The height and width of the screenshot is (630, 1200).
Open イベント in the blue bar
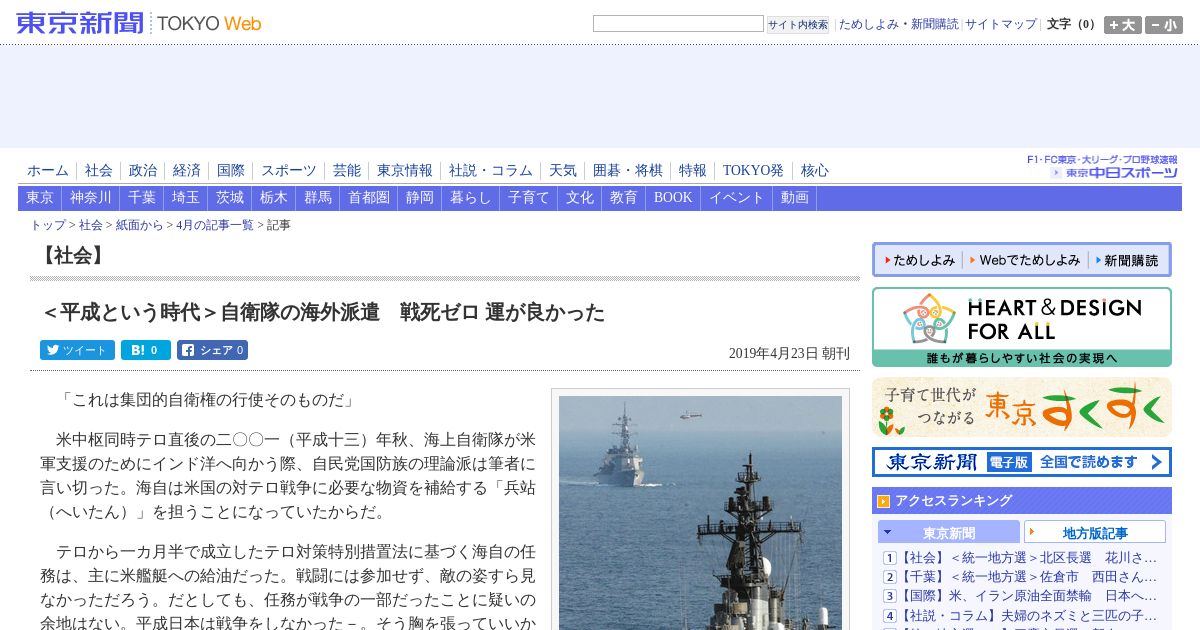tap(737, 198)
